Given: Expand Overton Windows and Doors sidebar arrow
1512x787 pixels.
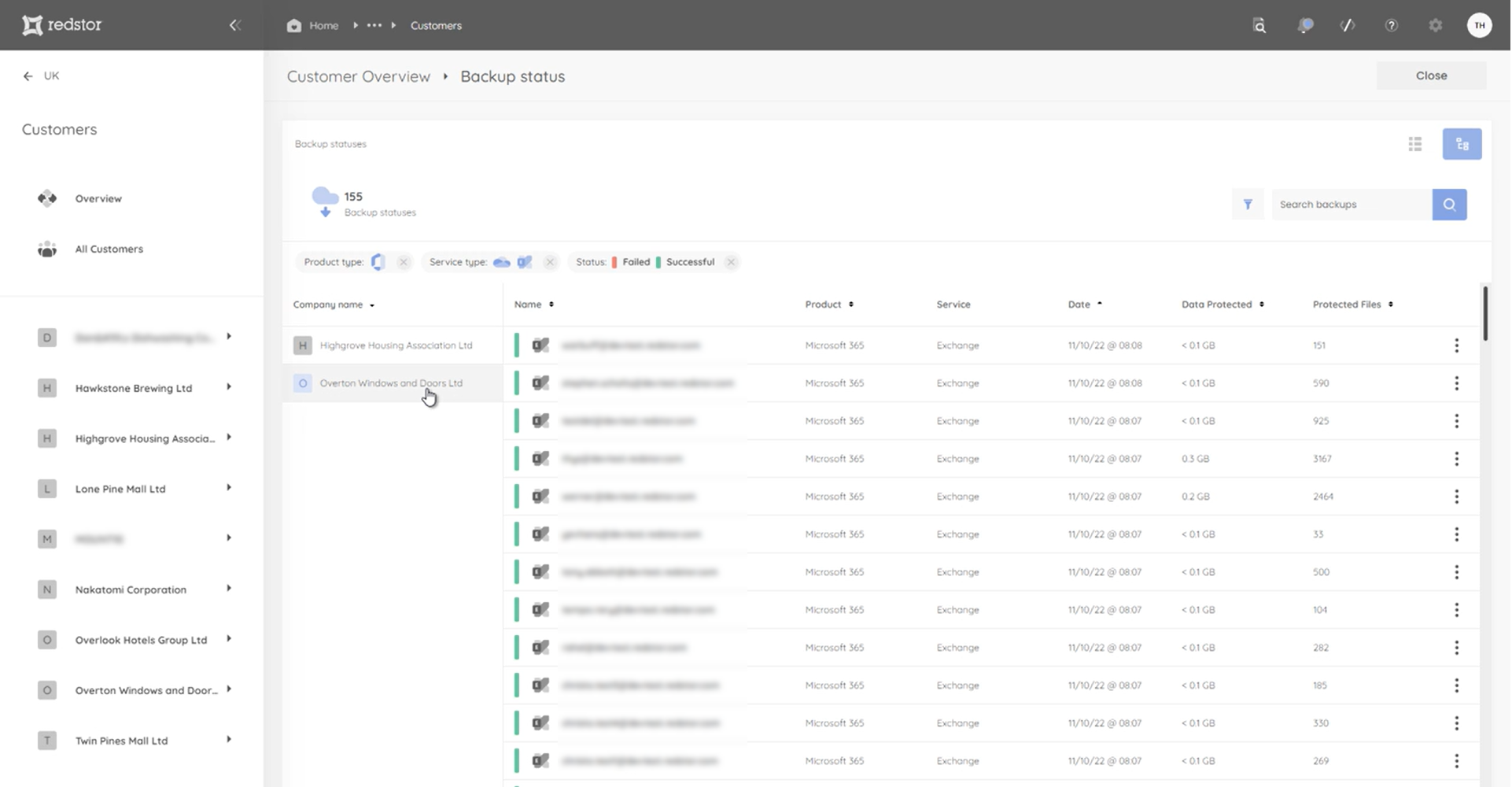Looking at the screenshot, I should pos(229,689).
